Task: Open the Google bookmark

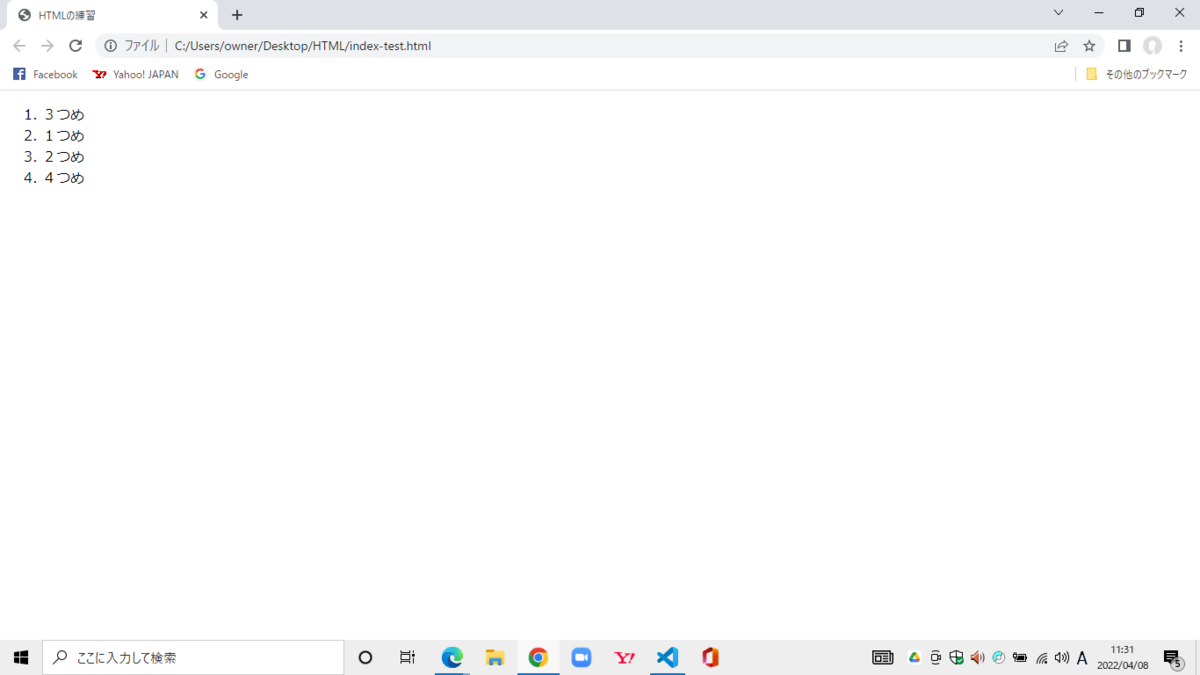Action: tap(221, 75)
